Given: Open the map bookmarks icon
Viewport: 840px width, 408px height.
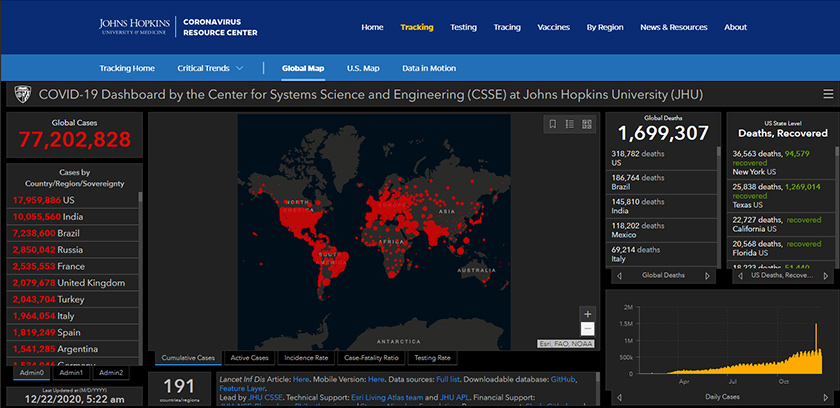Looking at the screenshot, I should click(x=552, y=124).
